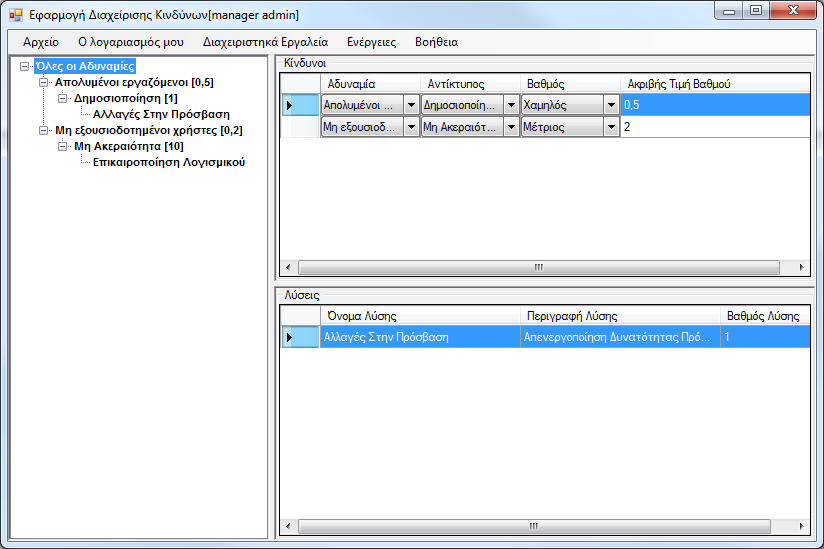Click the Βαθμός column header

(570, 84)
